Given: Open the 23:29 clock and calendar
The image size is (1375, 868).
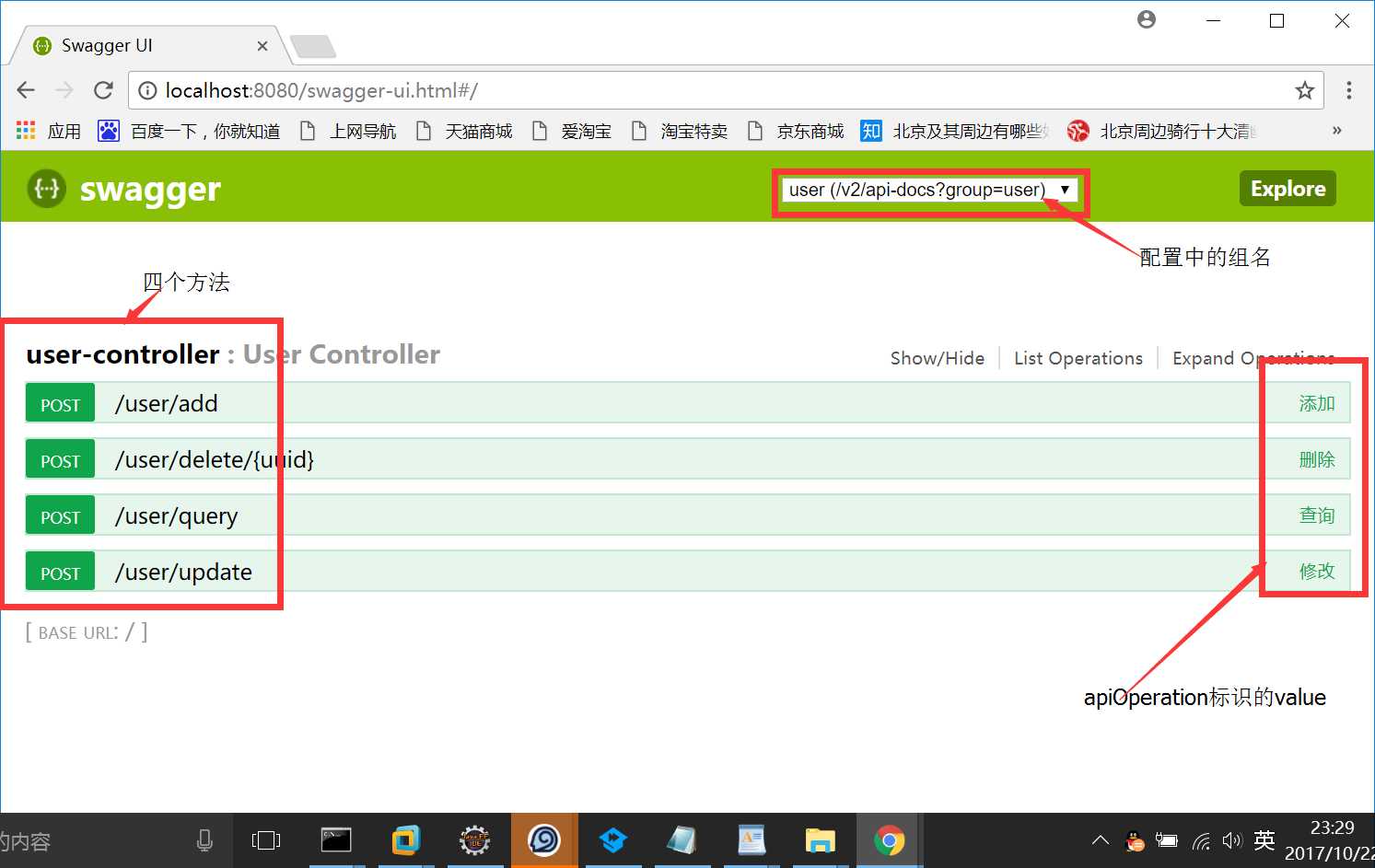Looking at the screenshot, I should point(1331,840).
